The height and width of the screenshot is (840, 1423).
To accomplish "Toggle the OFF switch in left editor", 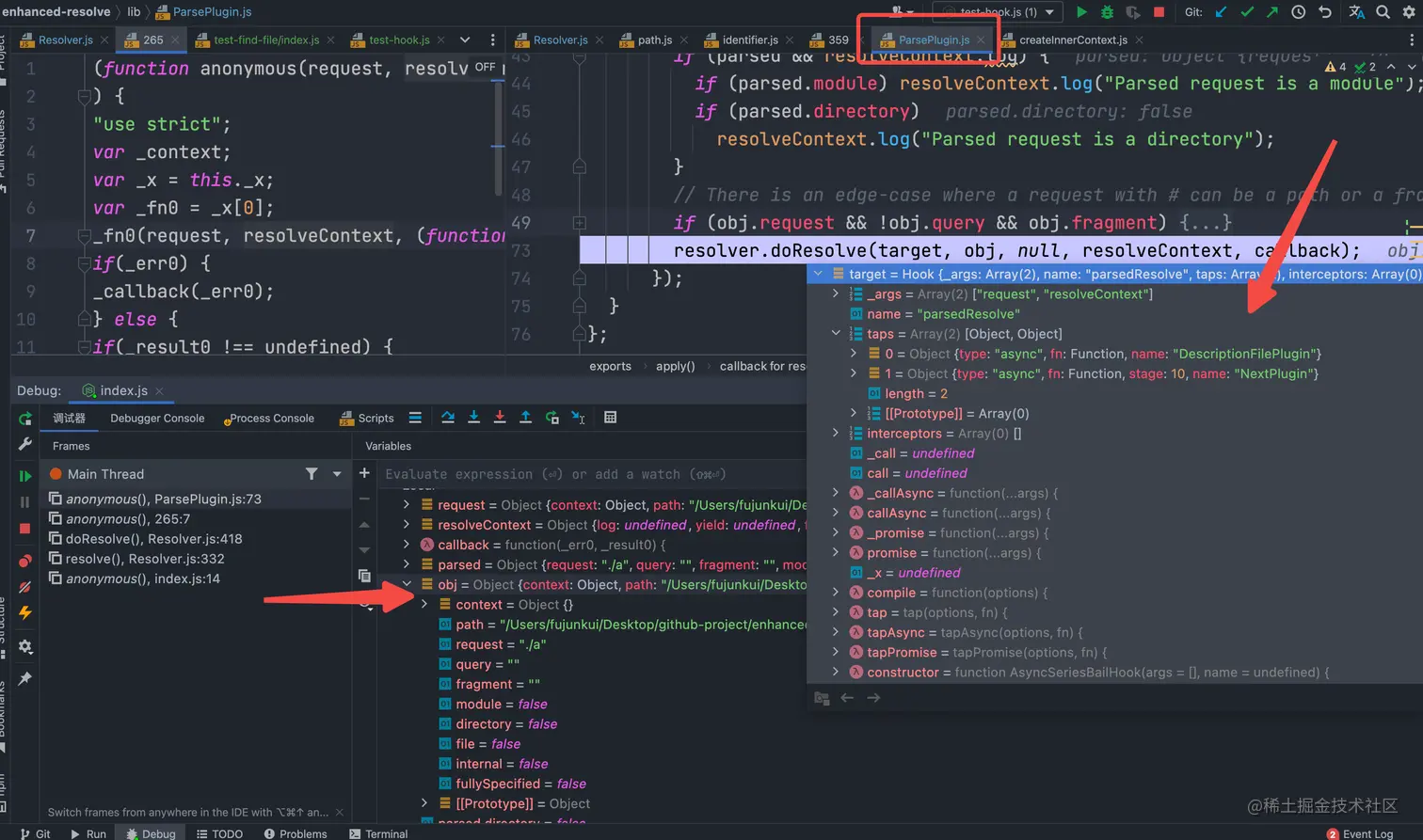I will [485, 67].
